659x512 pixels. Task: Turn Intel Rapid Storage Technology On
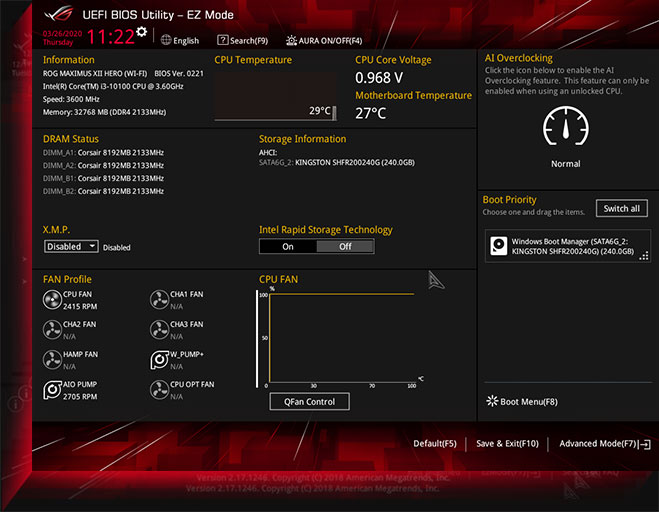[288, 247]
